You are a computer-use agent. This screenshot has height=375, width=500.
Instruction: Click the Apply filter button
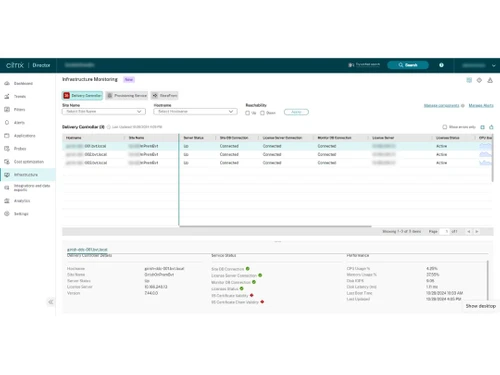pos(296,112)
